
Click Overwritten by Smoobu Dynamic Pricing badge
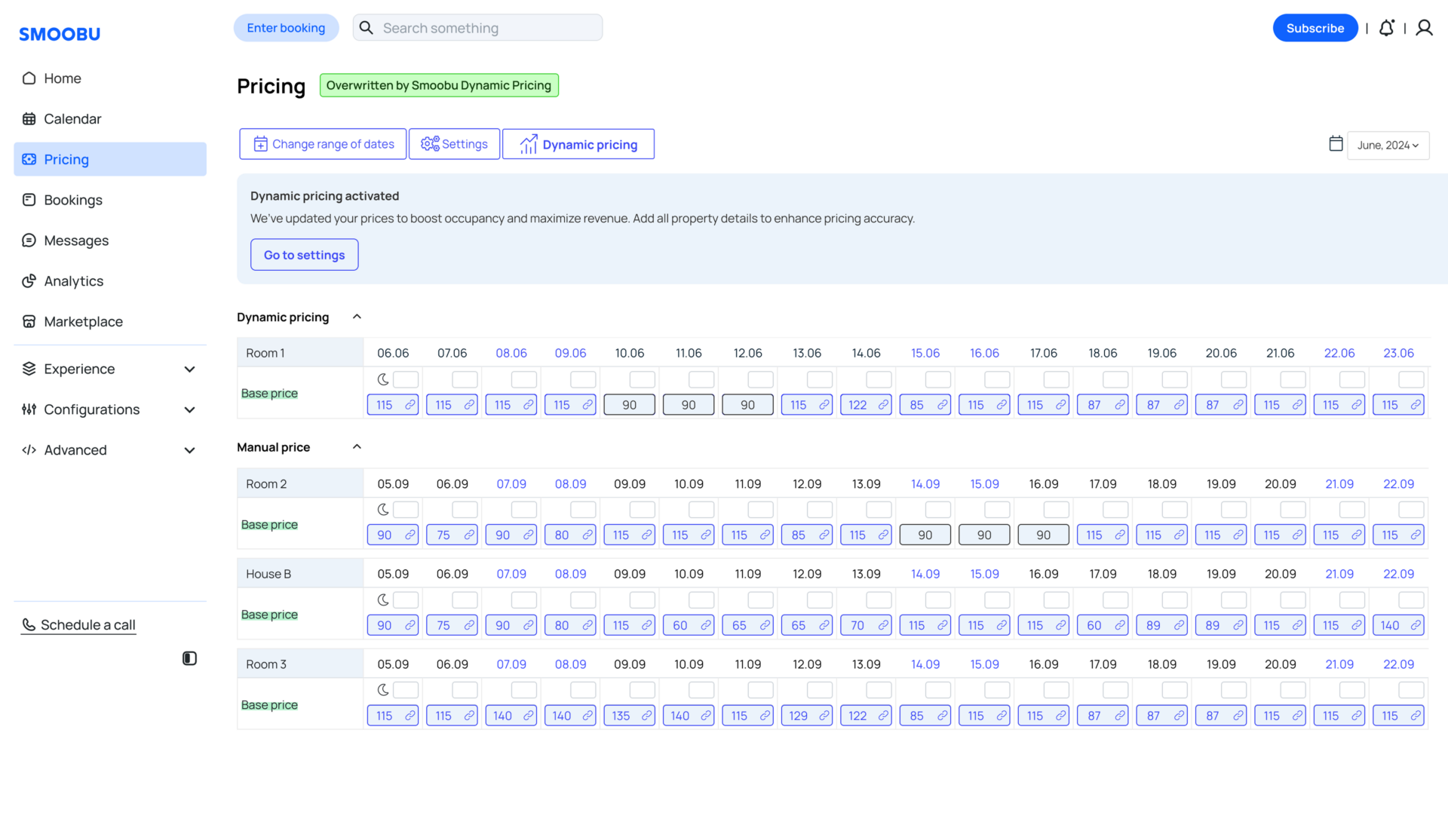click(439, 85)
